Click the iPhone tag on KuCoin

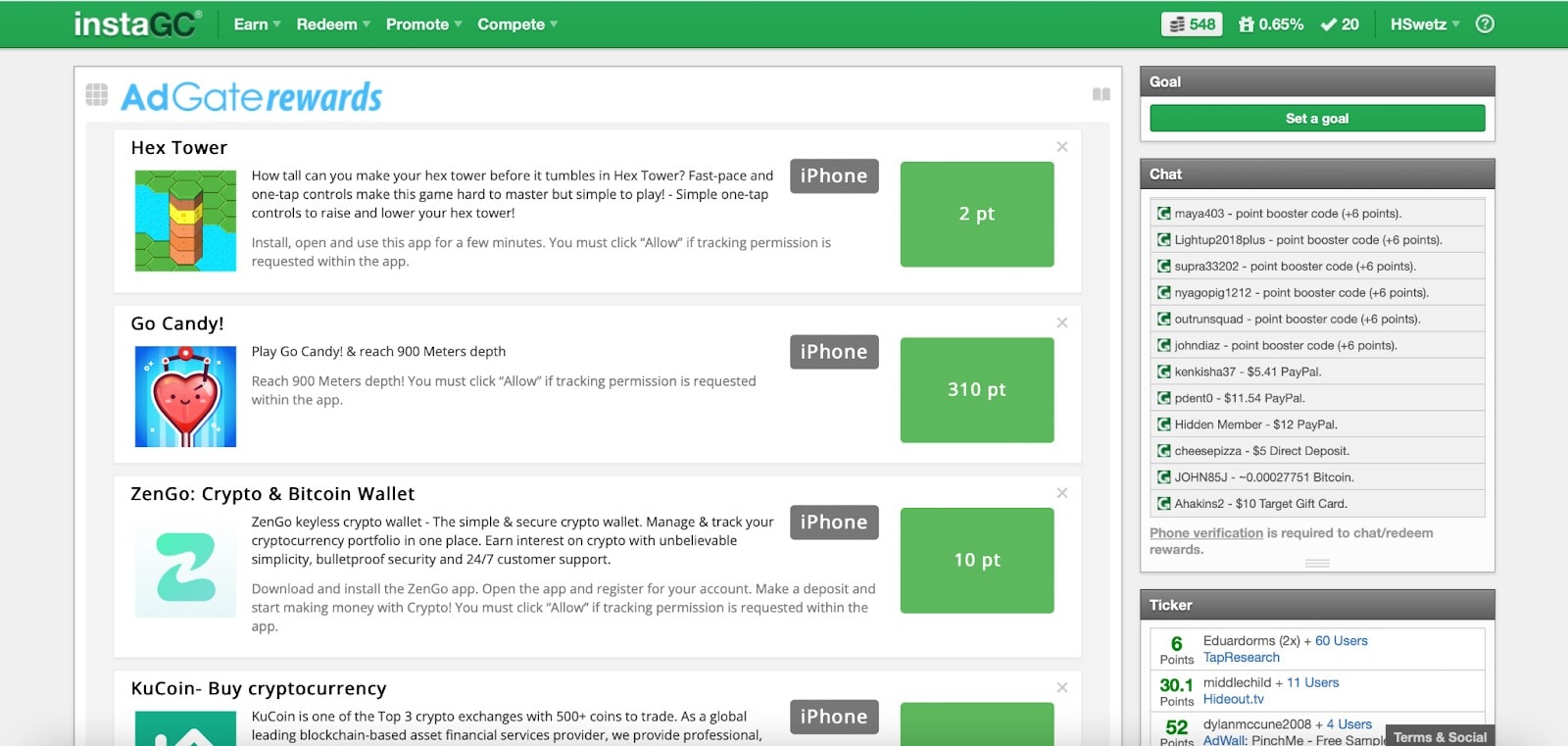834,717
